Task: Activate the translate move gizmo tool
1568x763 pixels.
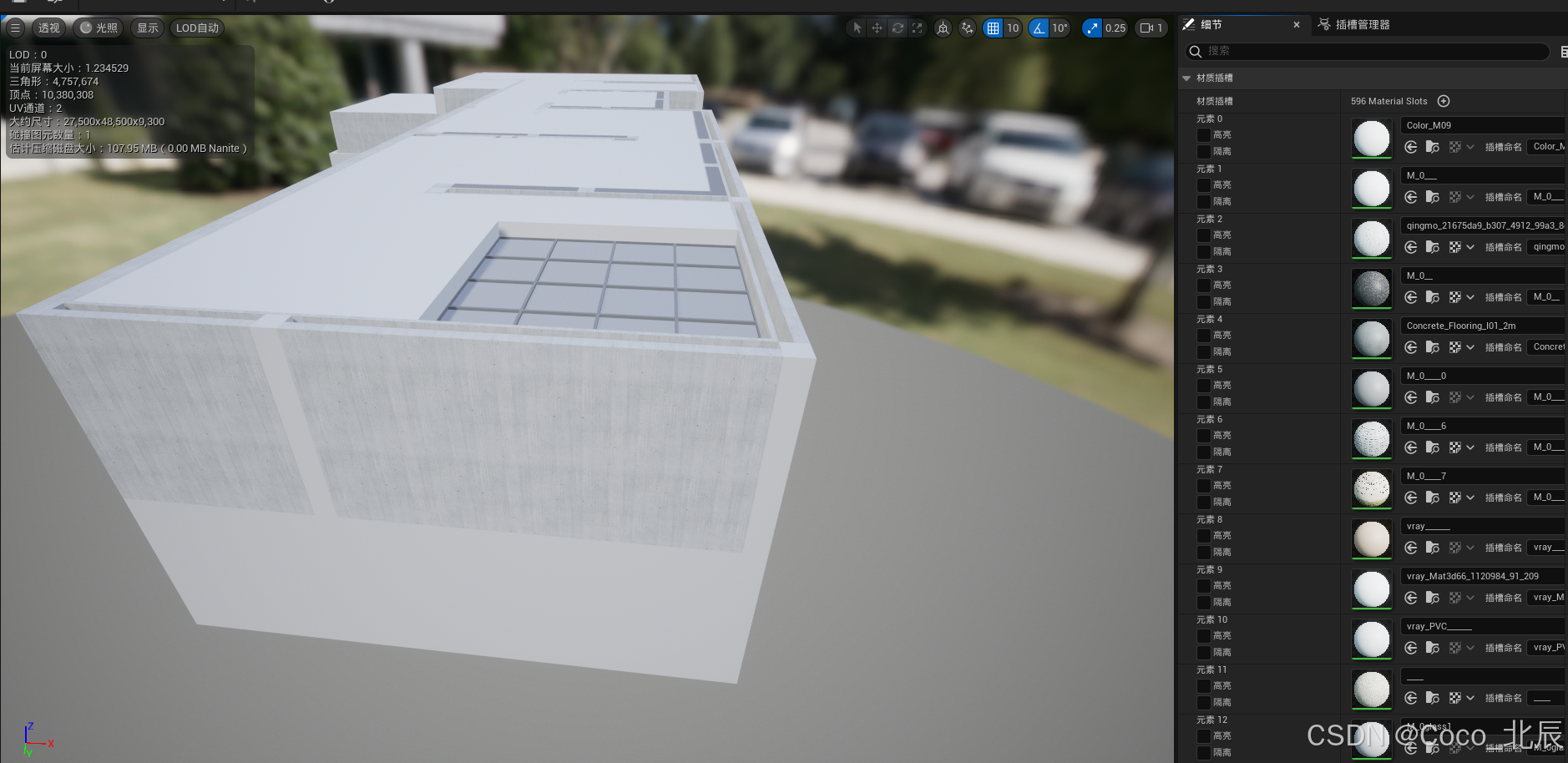Action: click(x=877, y=28)
